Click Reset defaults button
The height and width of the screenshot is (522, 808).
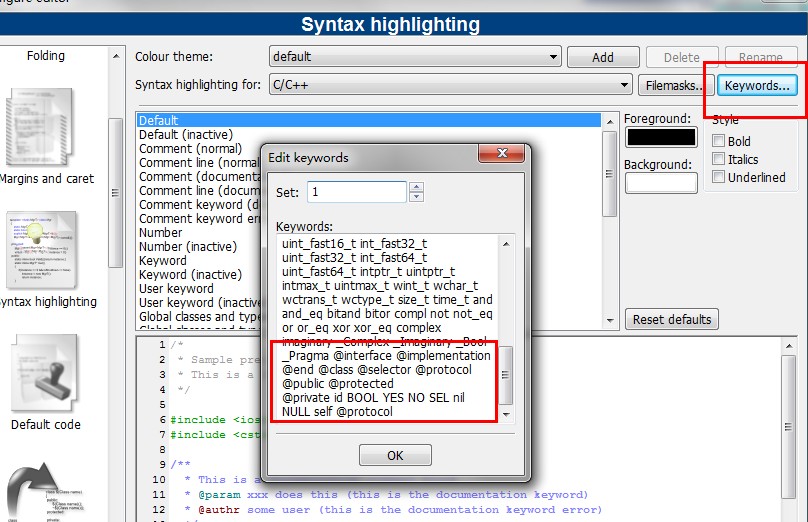click(x=672, y=319)
